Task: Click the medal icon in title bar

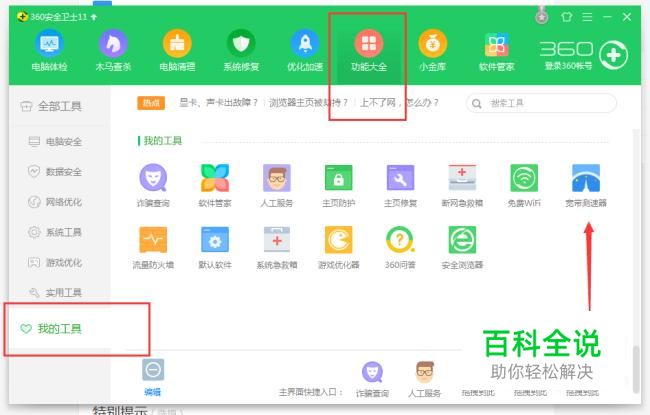Action: click(541, 16)
